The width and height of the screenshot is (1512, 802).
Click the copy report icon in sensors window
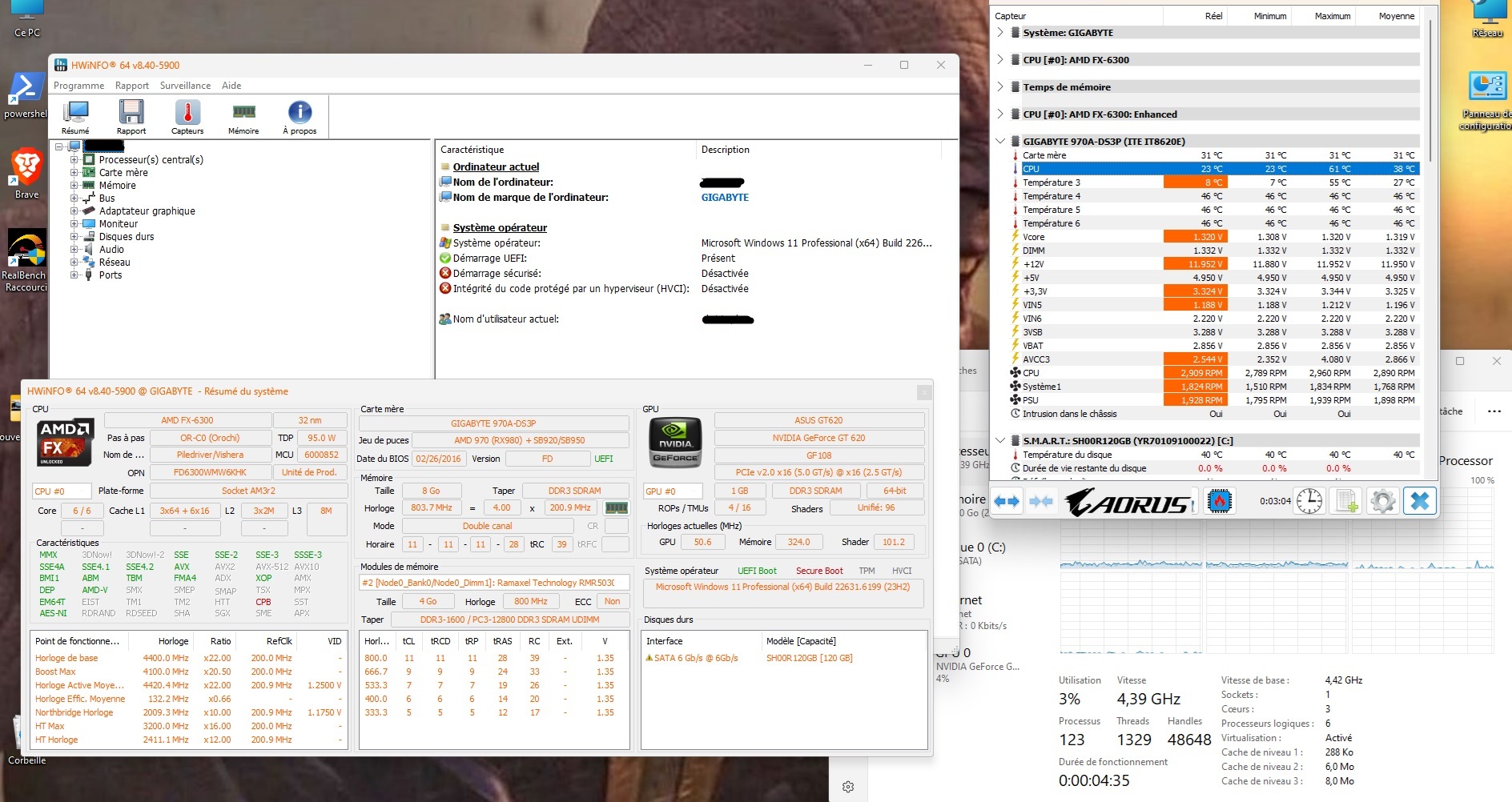(x=1346, y=501)
